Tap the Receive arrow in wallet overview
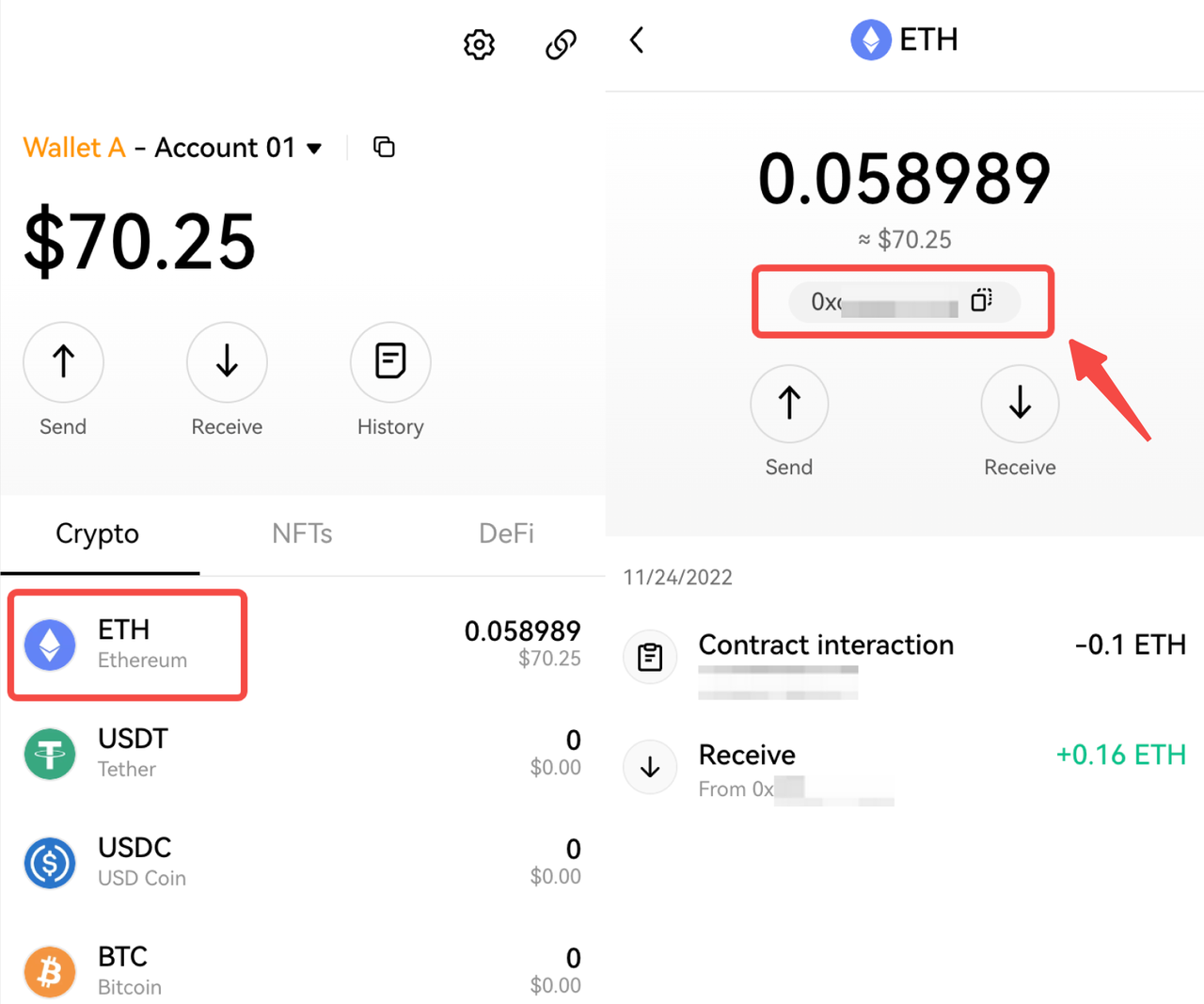The image size is (1204, 1004). 227,362
